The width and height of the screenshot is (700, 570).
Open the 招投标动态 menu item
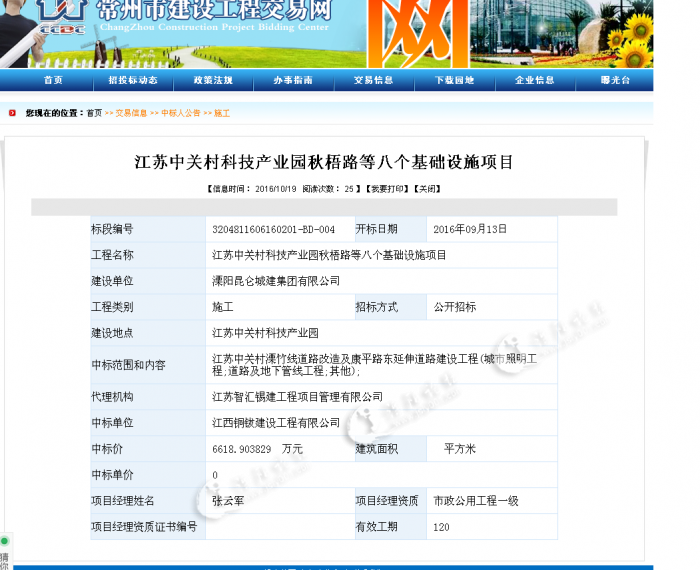[x=133, y=80]
